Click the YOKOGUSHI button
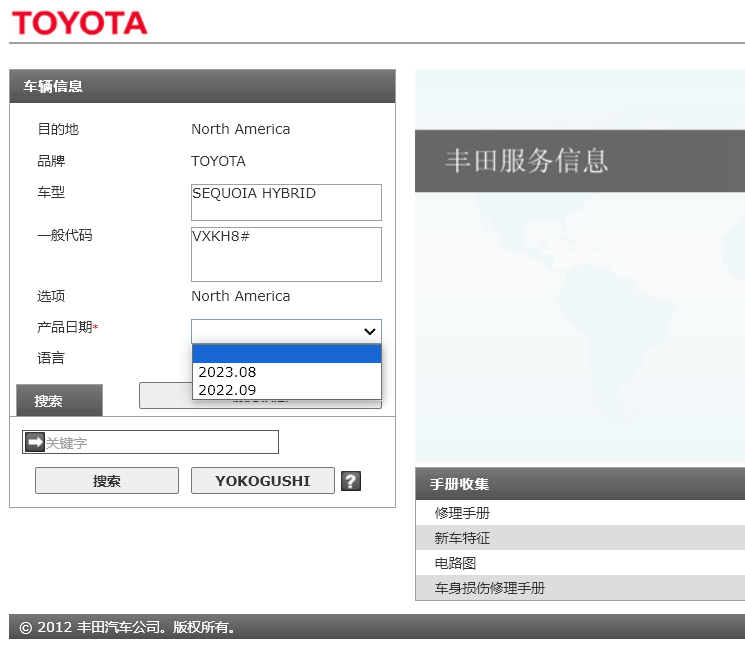This screenshot has height=670, width=745. (262, 481)
